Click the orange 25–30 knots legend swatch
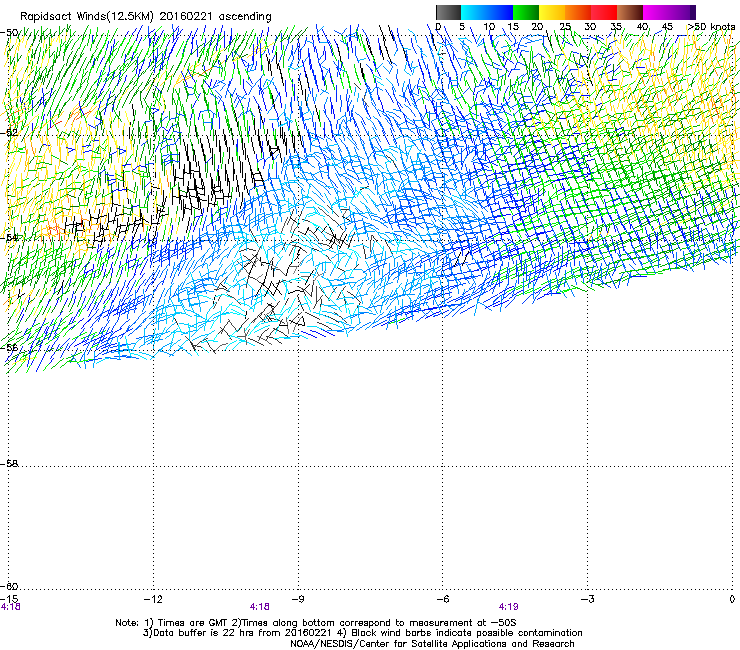 578,12
